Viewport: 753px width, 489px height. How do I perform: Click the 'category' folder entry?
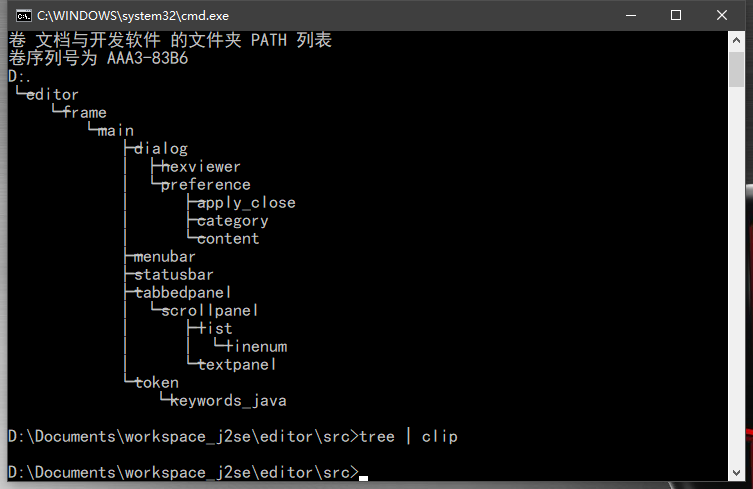click(233, 221)
